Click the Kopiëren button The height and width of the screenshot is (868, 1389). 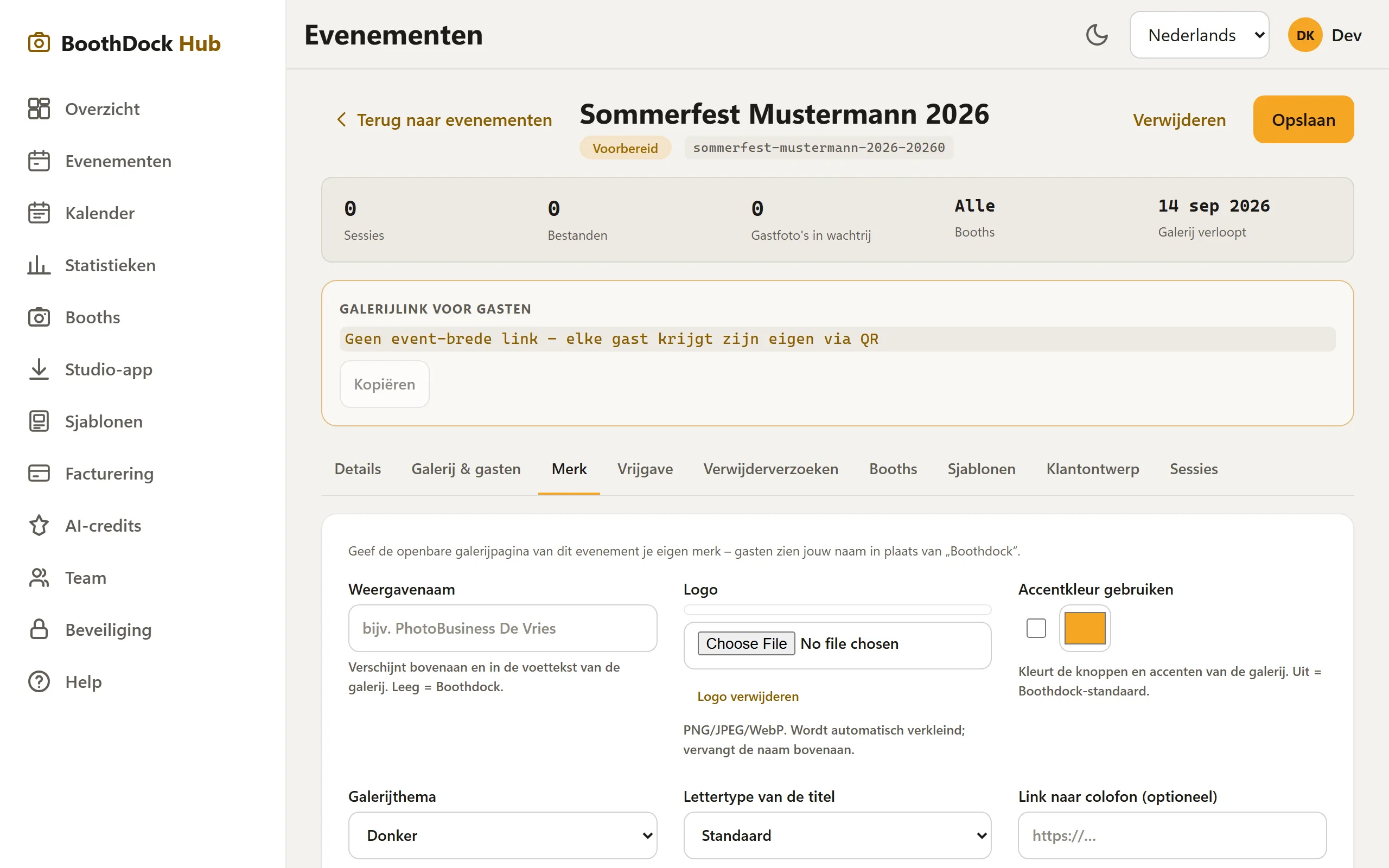[385, 384]
